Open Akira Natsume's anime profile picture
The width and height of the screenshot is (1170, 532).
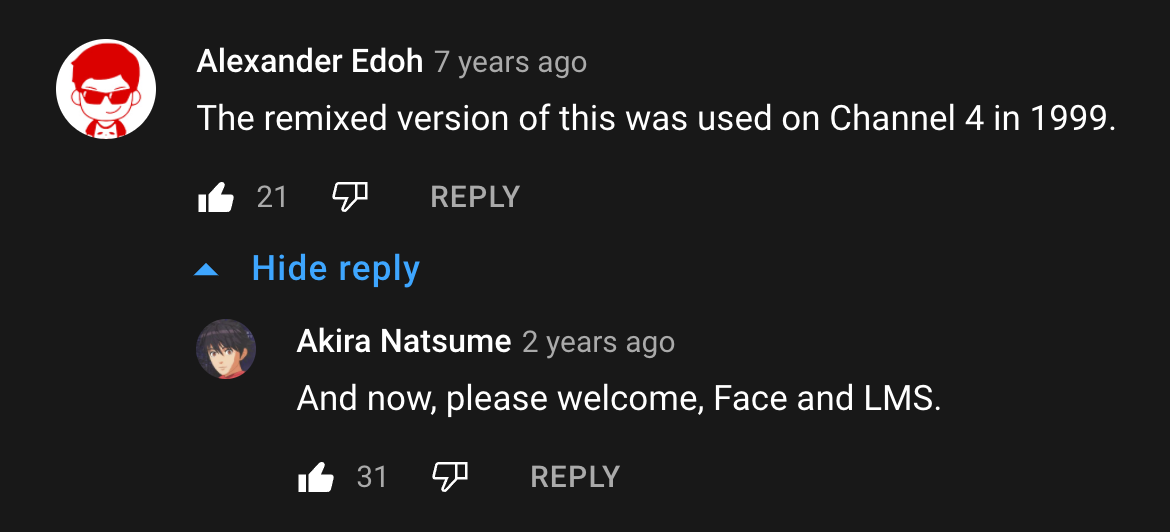pos(226,349)
